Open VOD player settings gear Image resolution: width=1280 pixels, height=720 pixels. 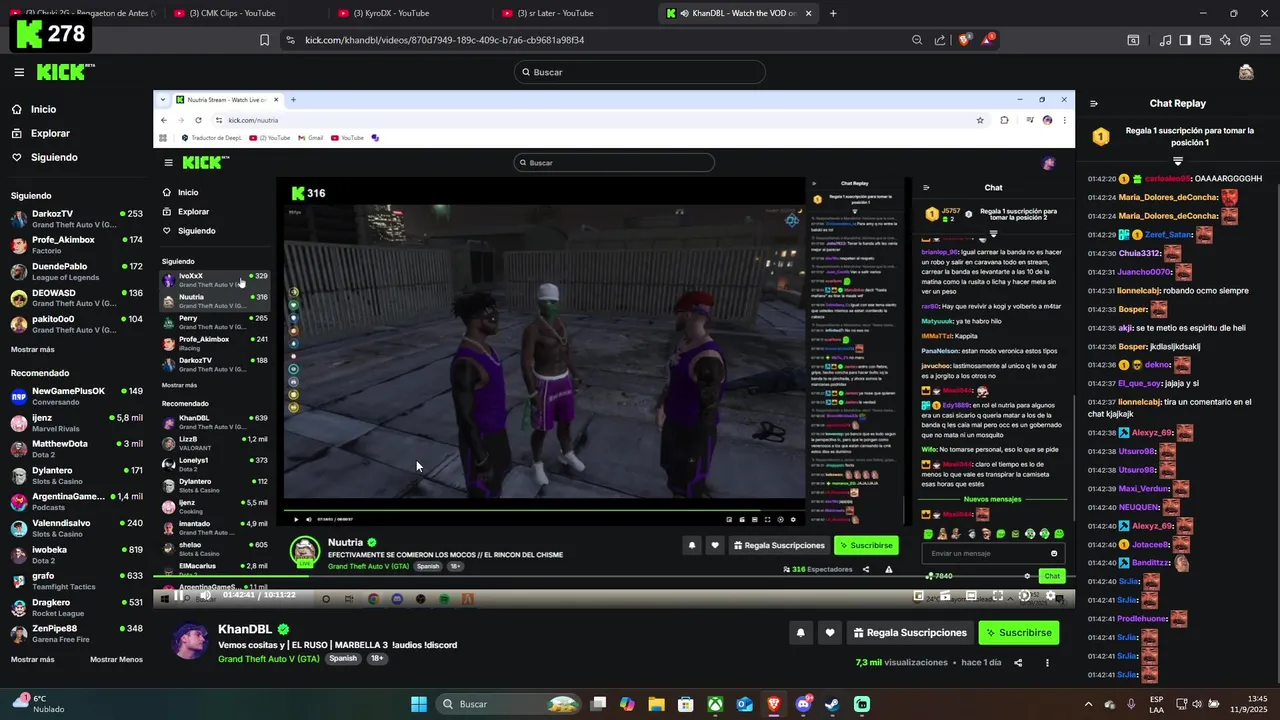pos(1050,595)
